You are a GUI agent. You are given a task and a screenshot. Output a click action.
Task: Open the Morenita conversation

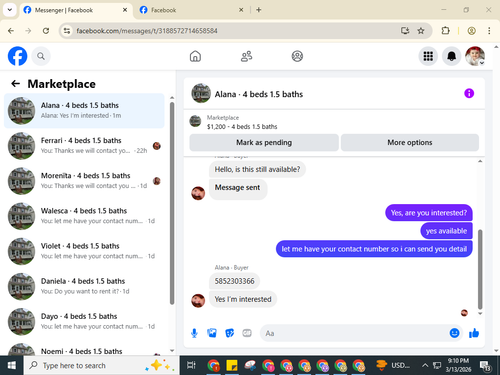[84, 181]
